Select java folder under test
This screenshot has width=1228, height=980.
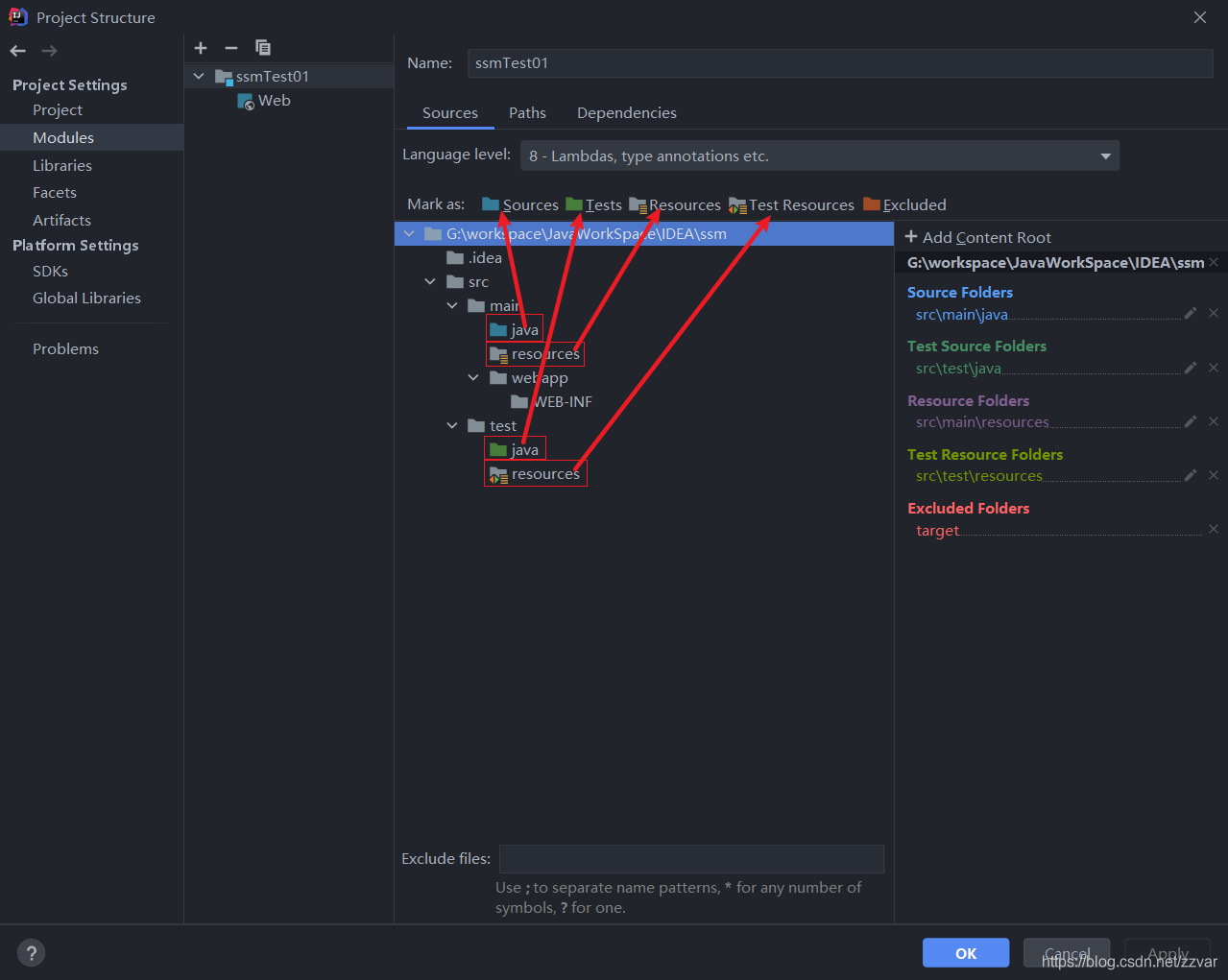pyautogui.click(x=515, y=450)
